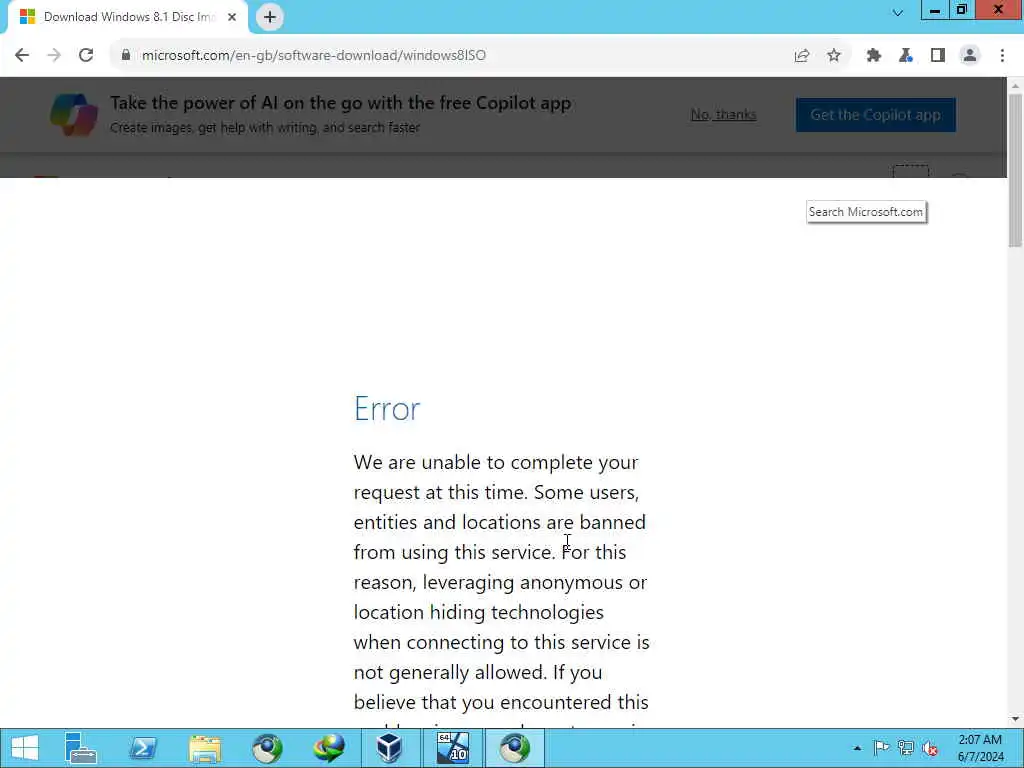
Task: Dismiss the banner with No, thanks
Action: coord(724,115)
